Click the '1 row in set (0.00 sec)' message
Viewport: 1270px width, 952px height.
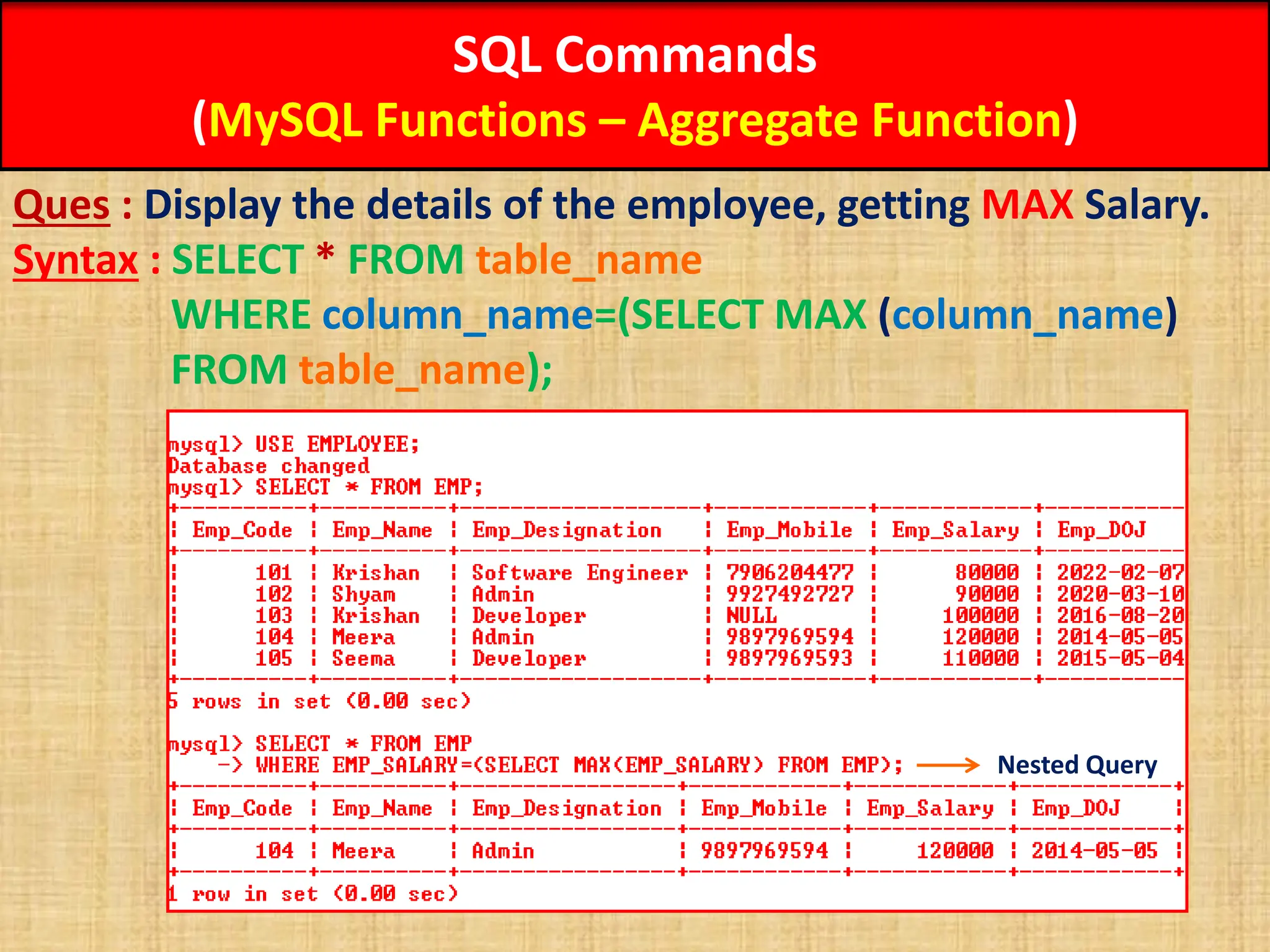[x=313, y=893]
